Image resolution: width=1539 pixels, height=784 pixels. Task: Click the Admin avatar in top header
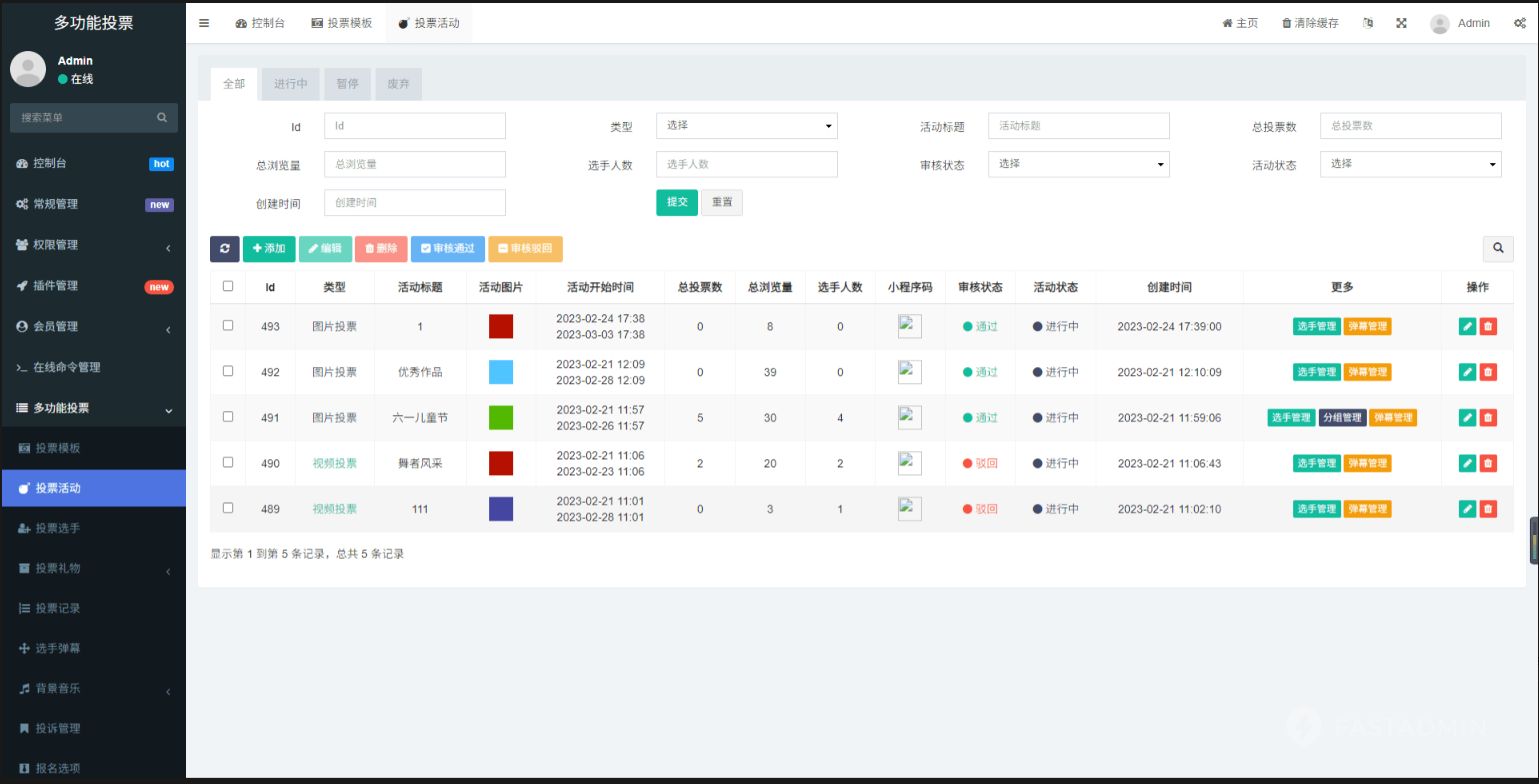pyautogui.click(x=1440, y=23)
